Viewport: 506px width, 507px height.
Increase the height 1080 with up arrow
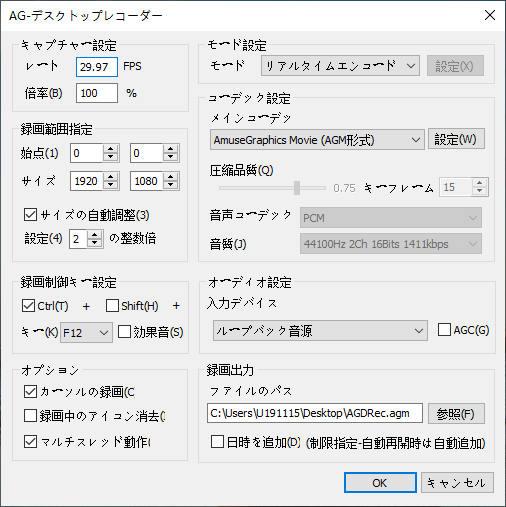pos(170,177)
